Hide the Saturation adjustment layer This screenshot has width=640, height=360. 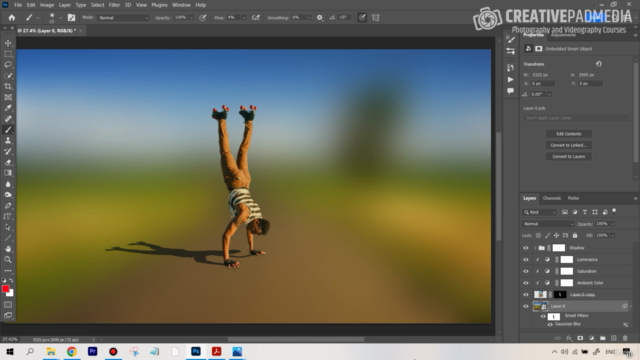coord(526,271)
